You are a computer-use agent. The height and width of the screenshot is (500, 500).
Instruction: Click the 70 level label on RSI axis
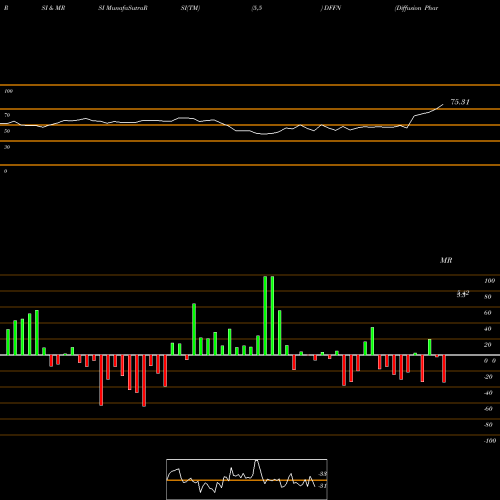pos(7,115)
